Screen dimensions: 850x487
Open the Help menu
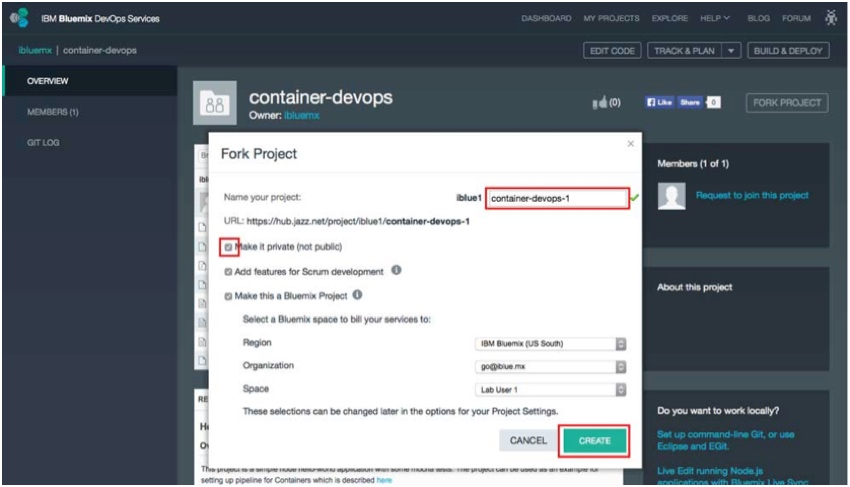click(714, 18)
